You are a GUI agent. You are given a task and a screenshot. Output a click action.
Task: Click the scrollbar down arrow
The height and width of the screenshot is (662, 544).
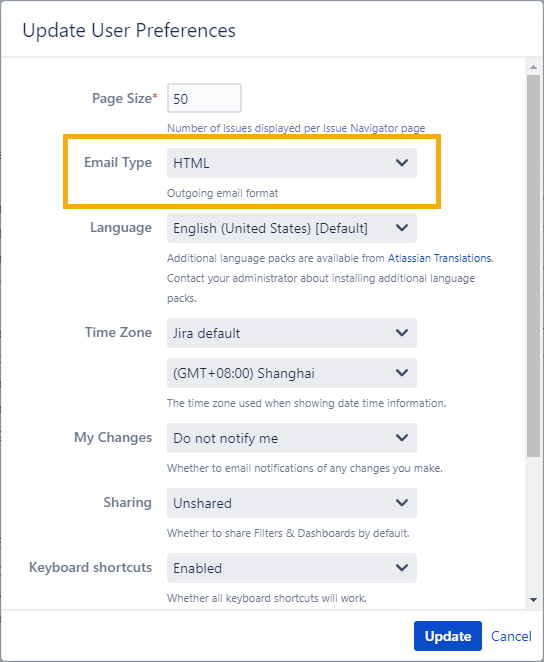click(533, 600)
